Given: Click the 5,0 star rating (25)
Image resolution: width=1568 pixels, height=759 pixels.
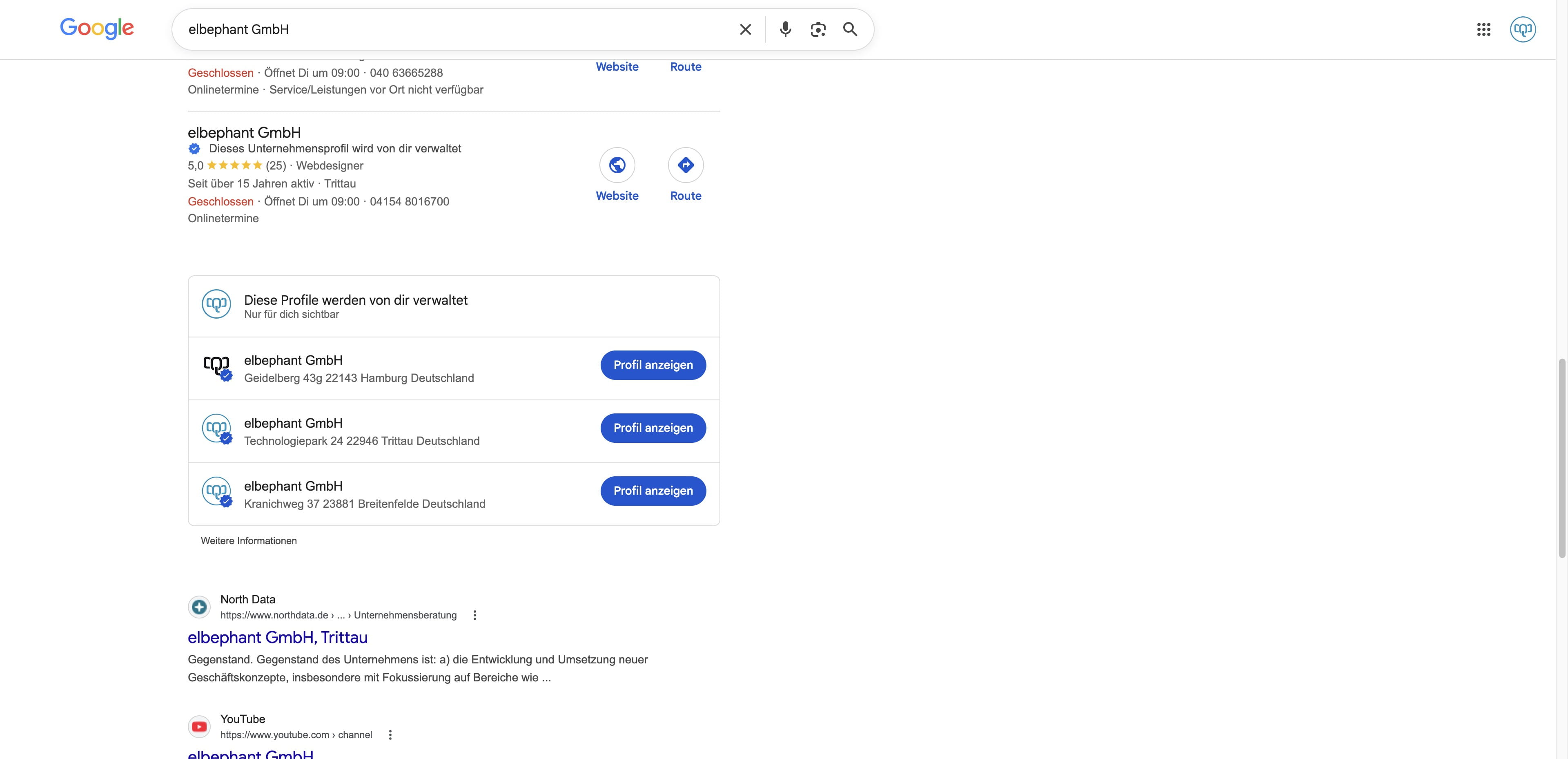Looking at the screenshot, I should [237, 166].
